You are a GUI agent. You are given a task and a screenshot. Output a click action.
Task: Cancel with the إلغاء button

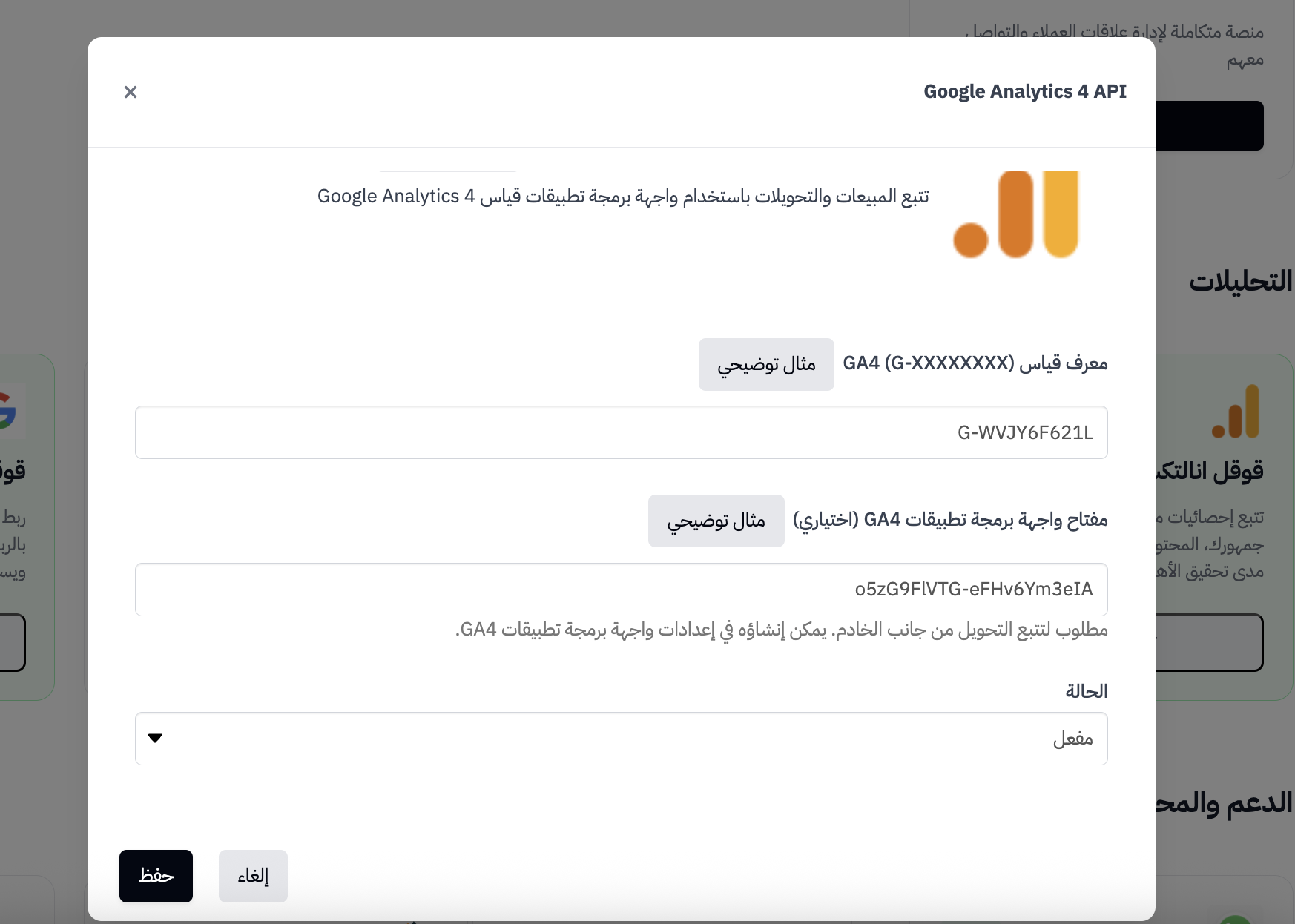[253, 876]
